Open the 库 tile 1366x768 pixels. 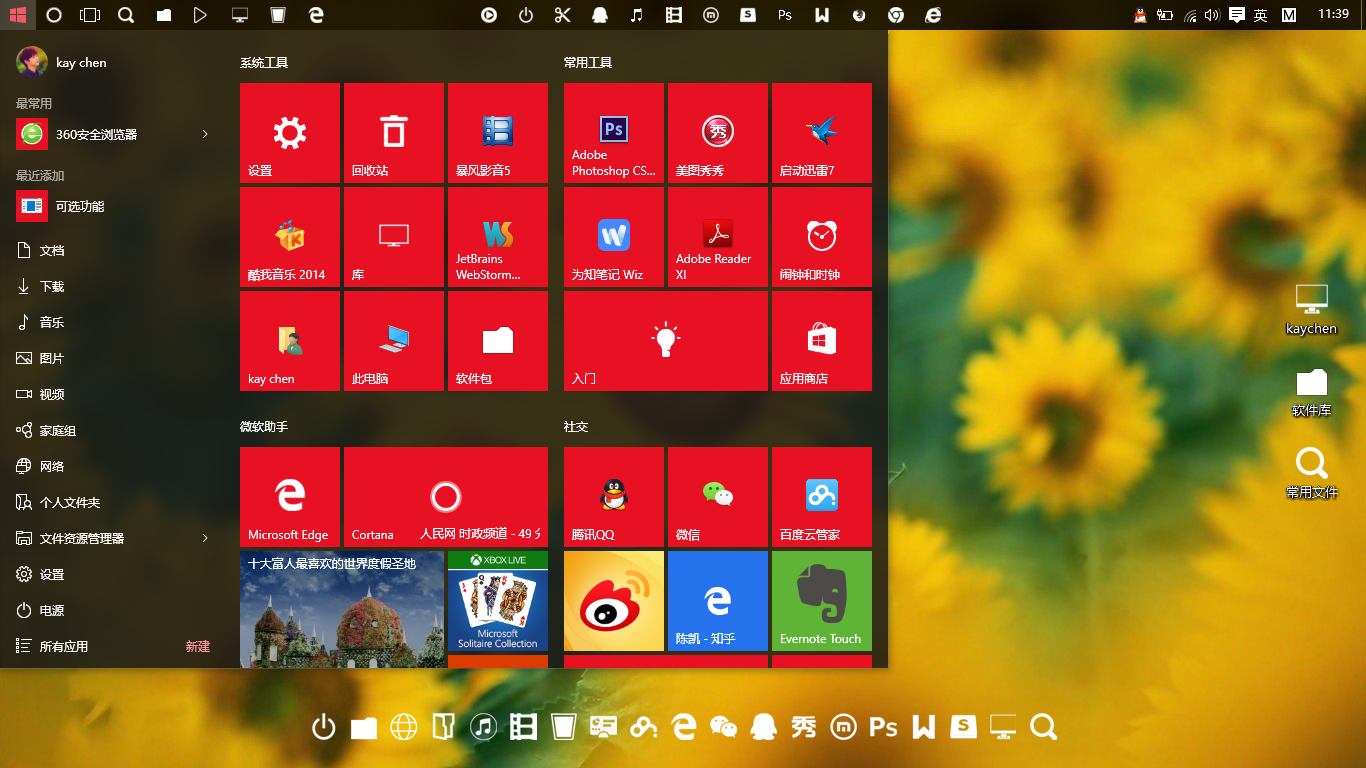pos(394,237)
